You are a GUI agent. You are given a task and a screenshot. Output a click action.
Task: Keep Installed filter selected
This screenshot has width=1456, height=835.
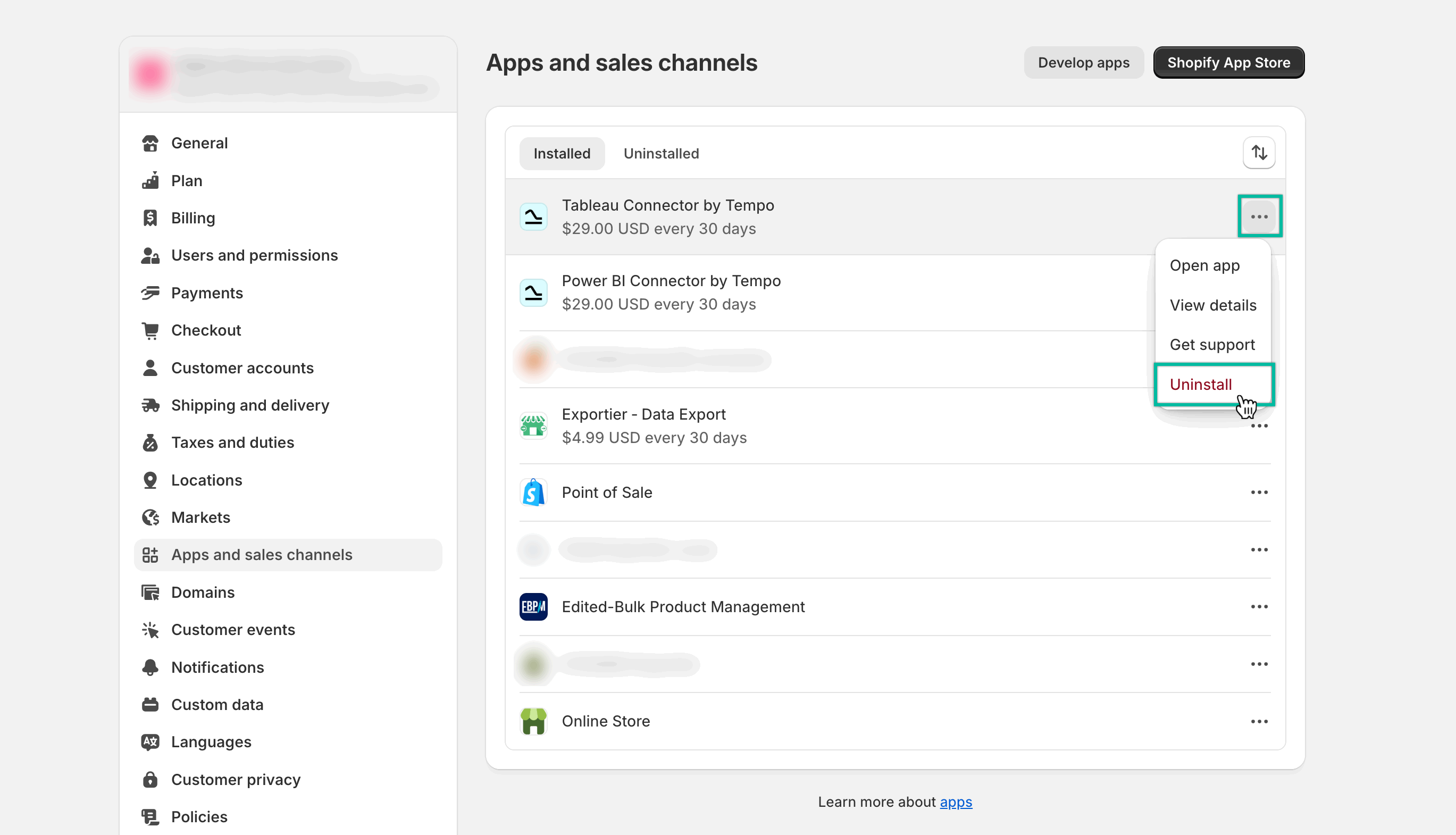pos(562,153)
